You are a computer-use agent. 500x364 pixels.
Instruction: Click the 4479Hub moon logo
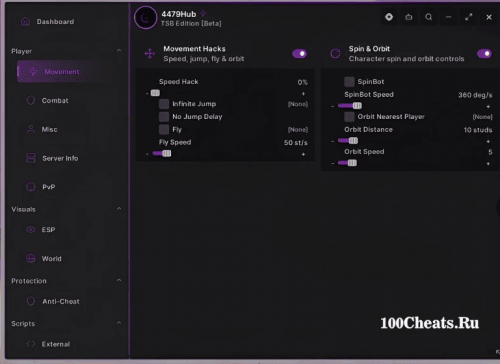pos(145,18)
